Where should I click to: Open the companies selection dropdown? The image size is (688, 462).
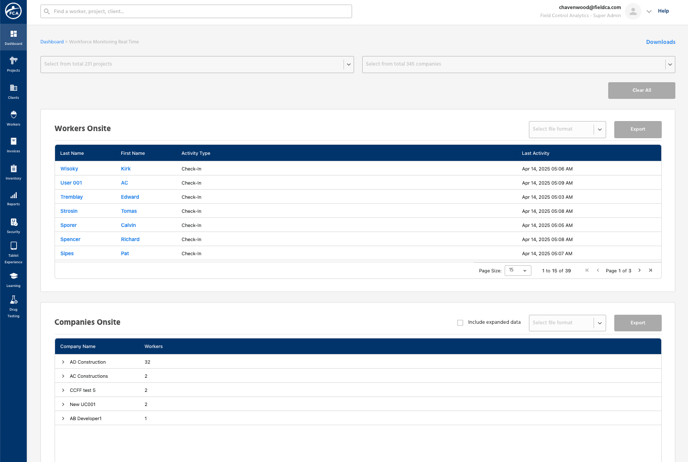pyautogui.click(x=518, y=64)
